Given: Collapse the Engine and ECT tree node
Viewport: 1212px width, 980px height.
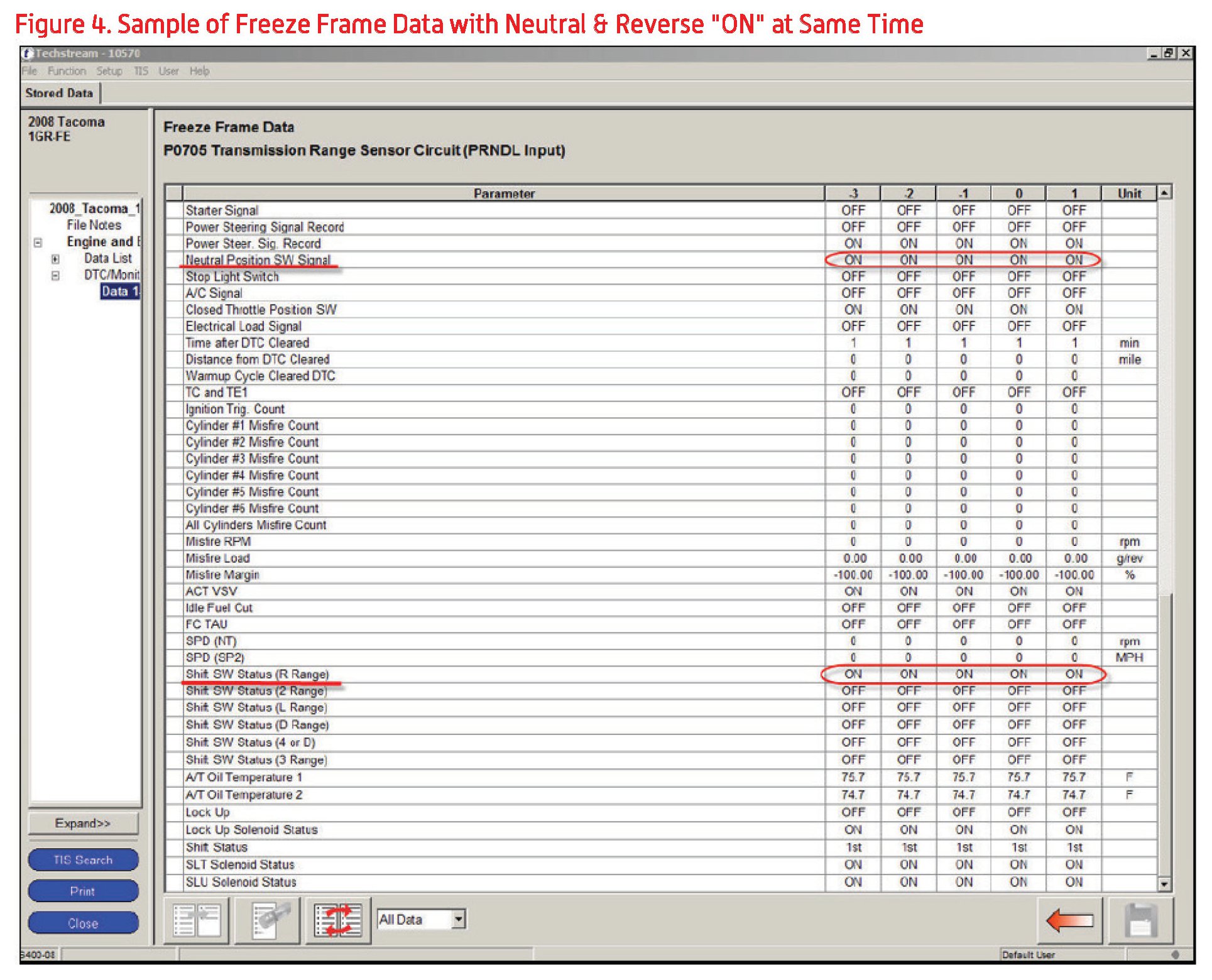Looking at the screenshot, I should coord(38,242).
